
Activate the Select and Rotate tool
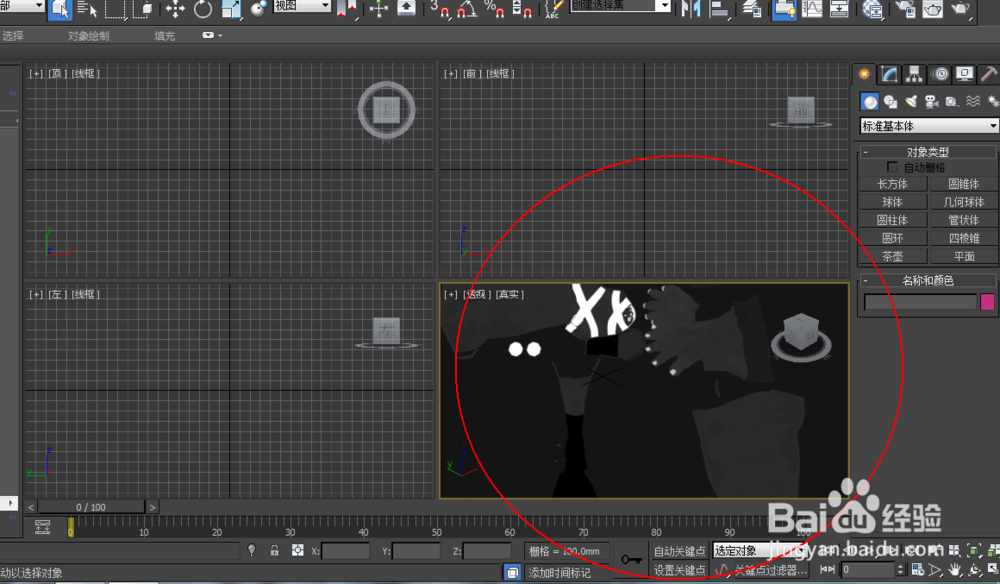click(x=203, y=9)
